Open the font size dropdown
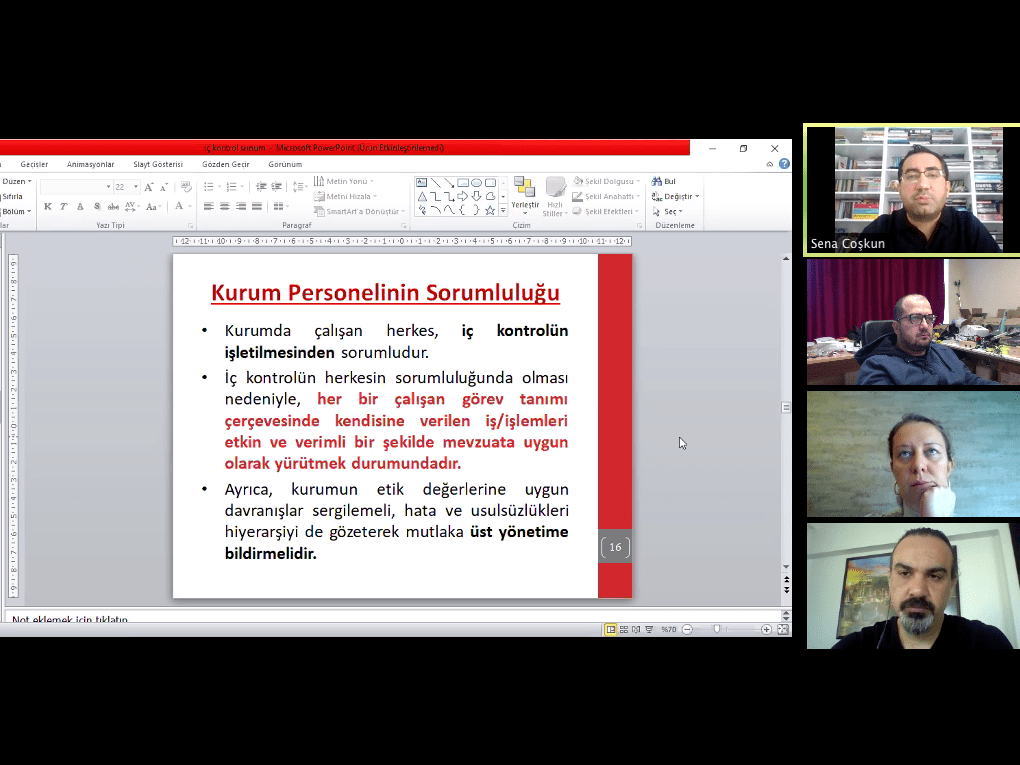Image resolution: width=1020 pixels, height=765 pixels. coord(136,187)
